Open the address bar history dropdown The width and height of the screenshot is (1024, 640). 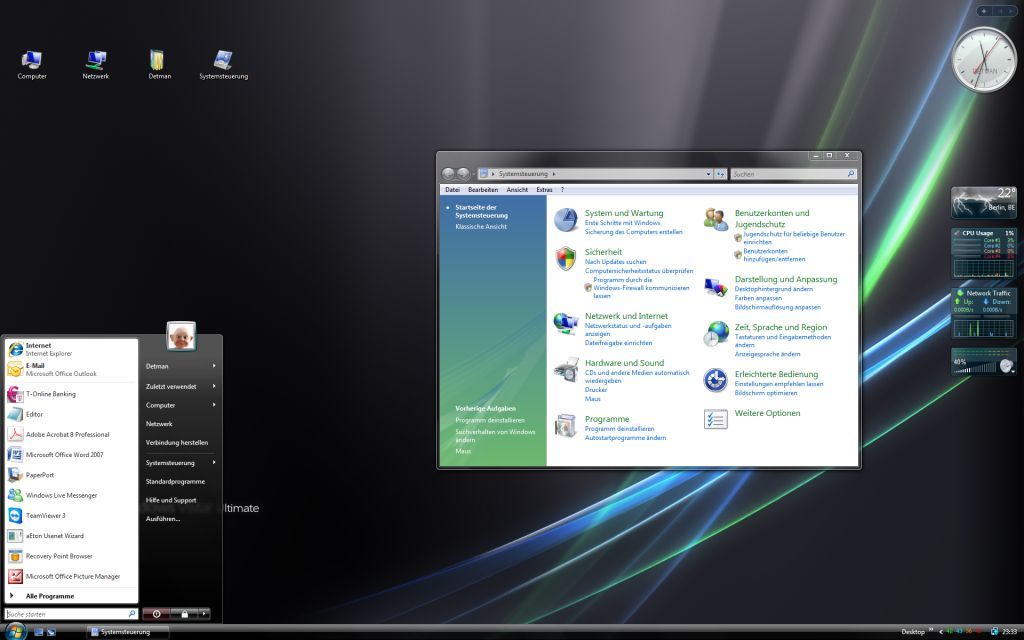708,174
